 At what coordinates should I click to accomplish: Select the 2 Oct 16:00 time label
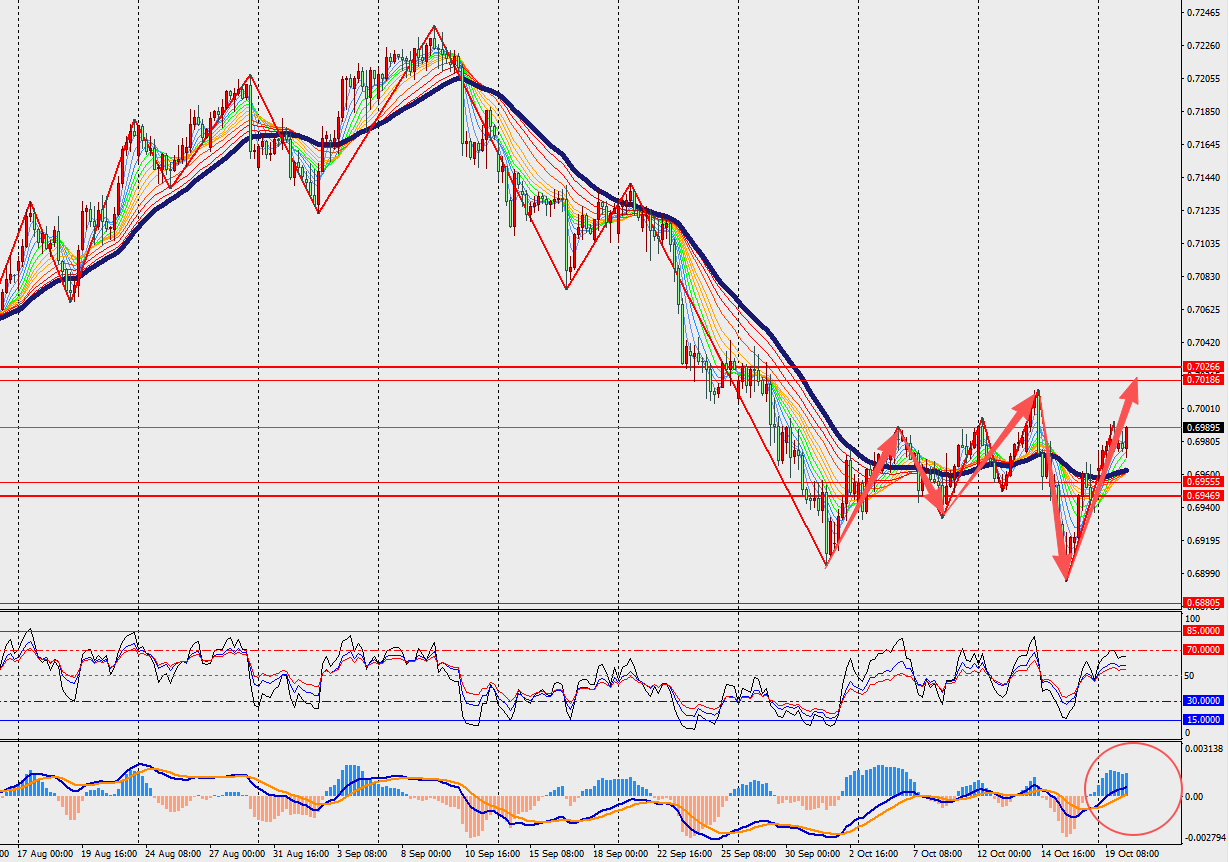point(875,855)
